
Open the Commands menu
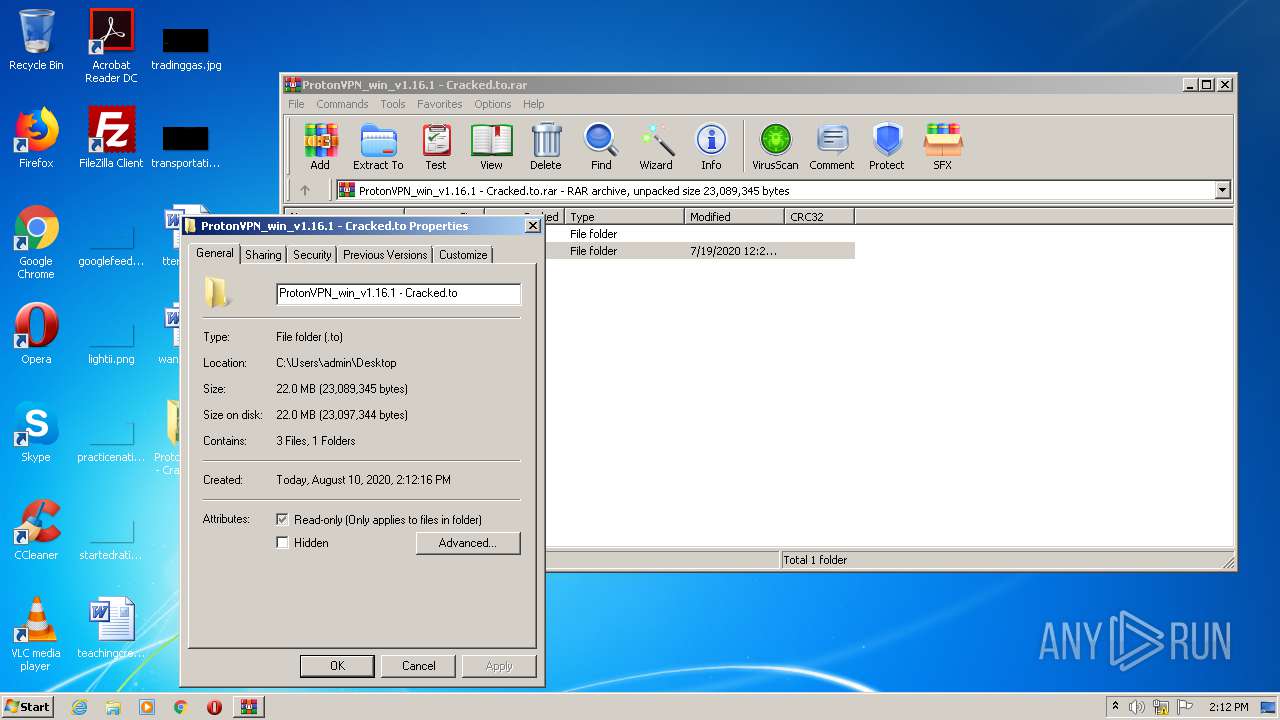pos(342,104)
